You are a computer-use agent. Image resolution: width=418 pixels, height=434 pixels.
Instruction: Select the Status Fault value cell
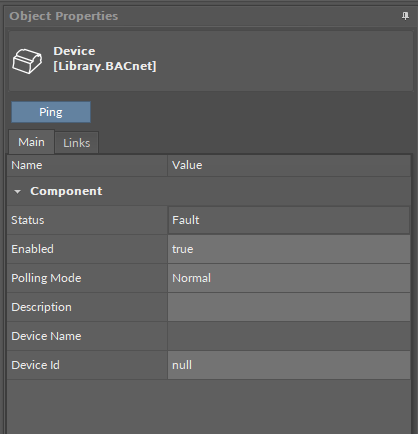point(289,220)
